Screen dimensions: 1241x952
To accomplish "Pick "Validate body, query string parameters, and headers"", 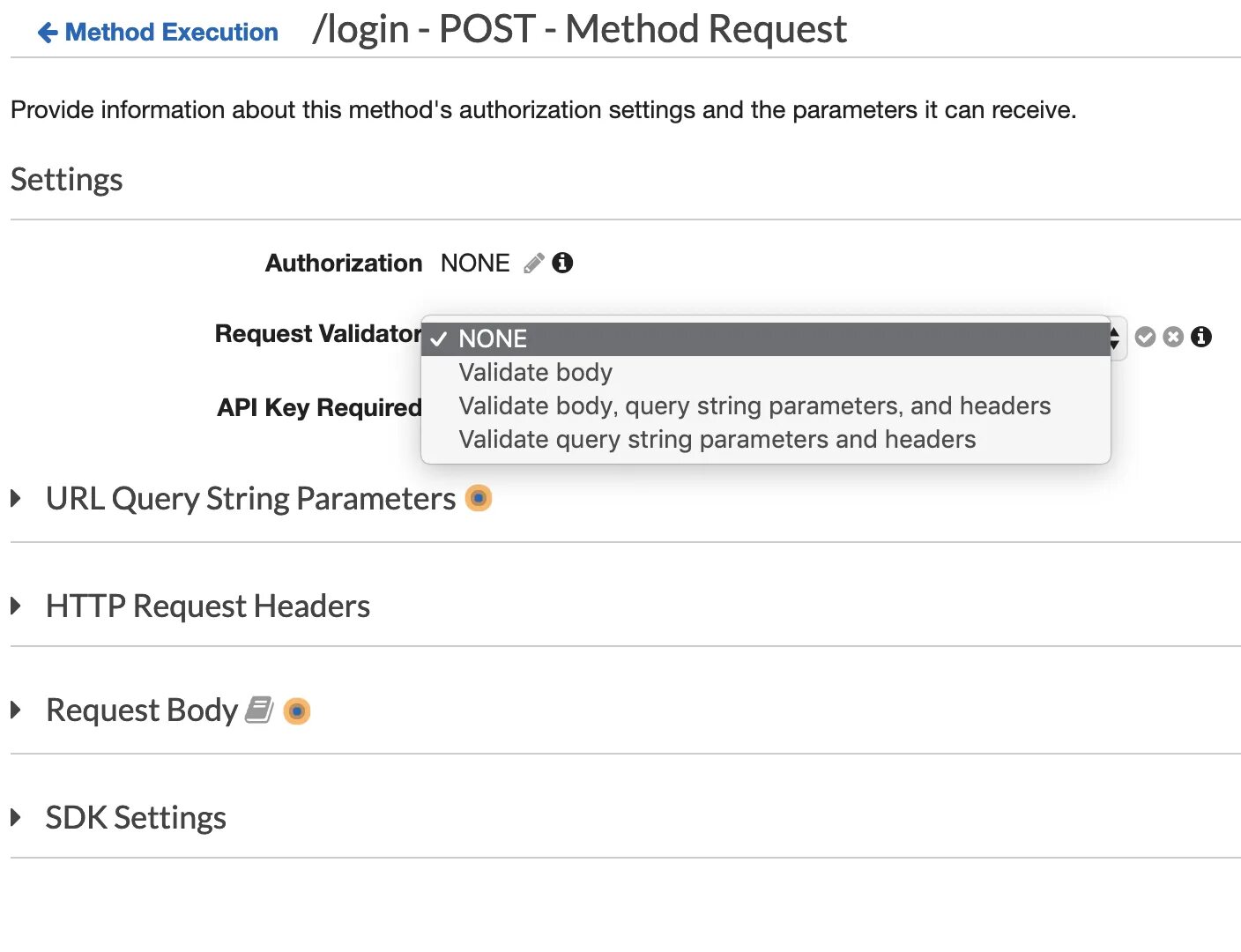I will [754, 405].
